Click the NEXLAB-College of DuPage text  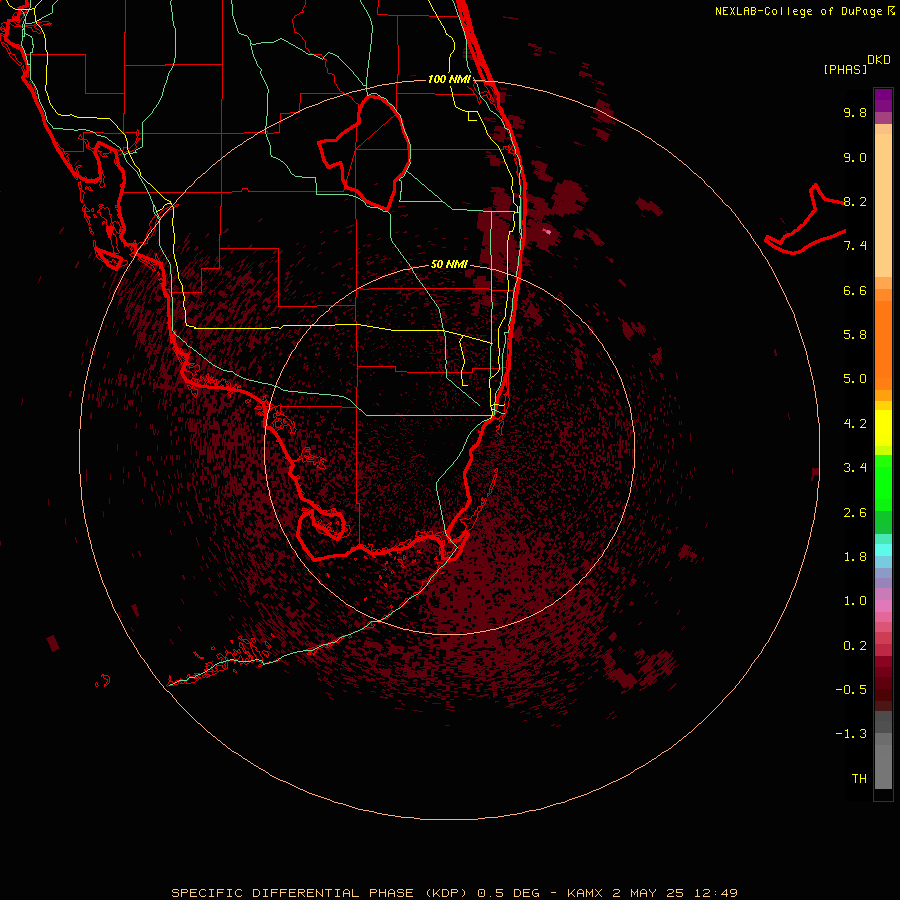(x=798, y=11)
